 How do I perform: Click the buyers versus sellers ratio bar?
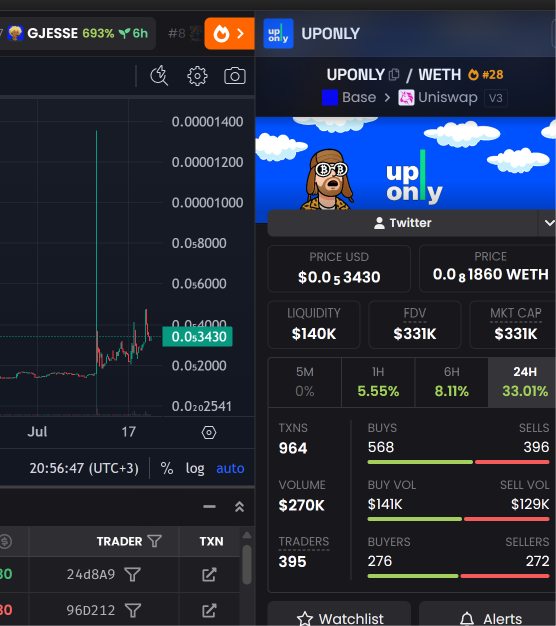(458, 576)
